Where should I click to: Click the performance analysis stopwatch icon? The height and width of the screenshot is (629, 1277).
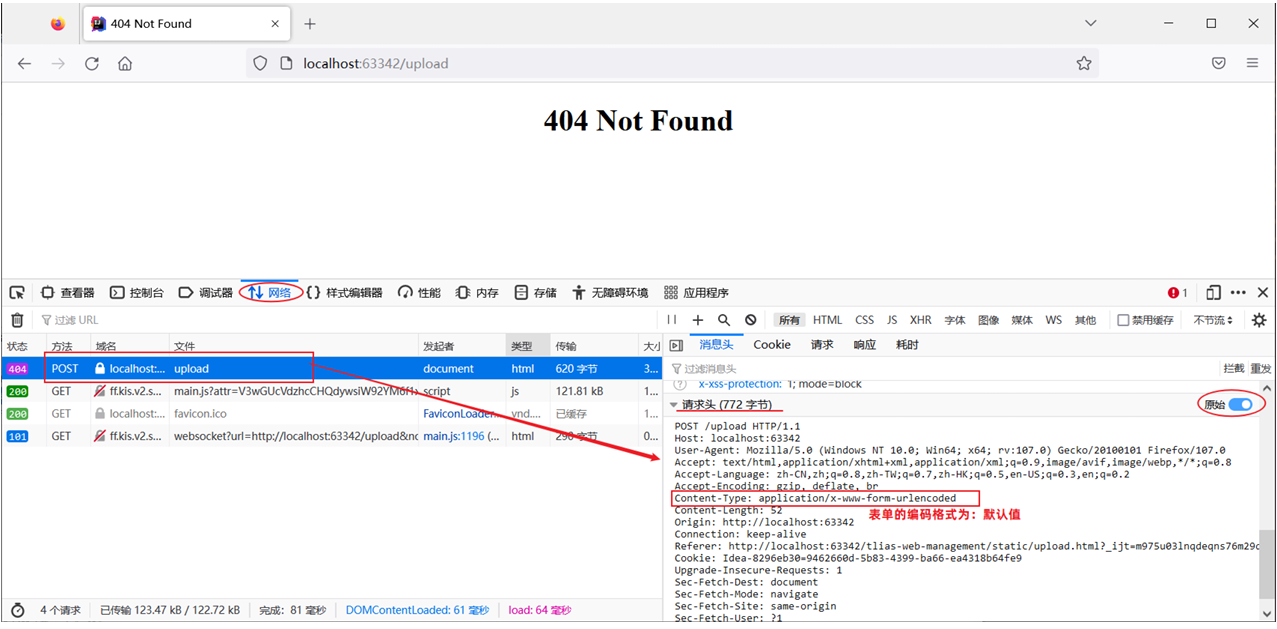point(17,610)
